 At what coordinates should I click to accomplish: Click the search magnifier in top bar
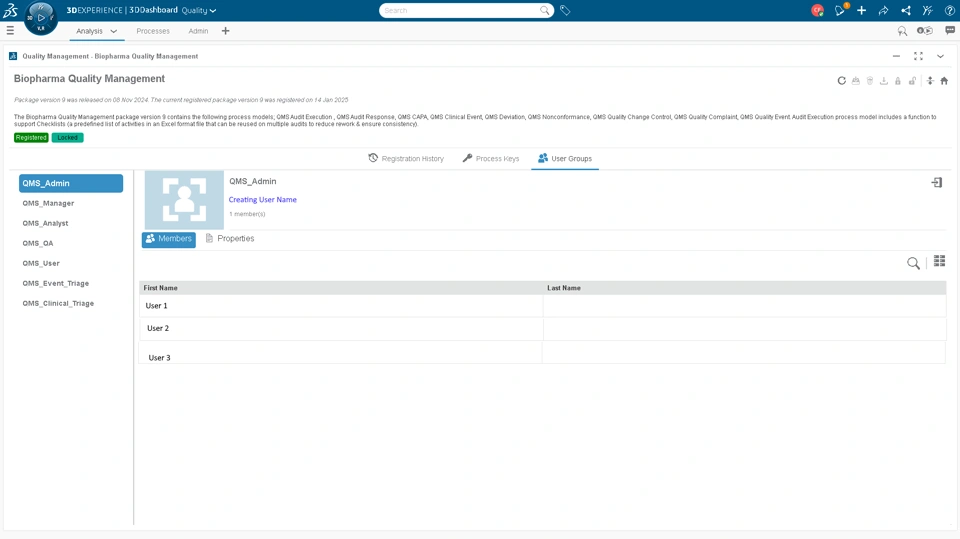point(544,10)
